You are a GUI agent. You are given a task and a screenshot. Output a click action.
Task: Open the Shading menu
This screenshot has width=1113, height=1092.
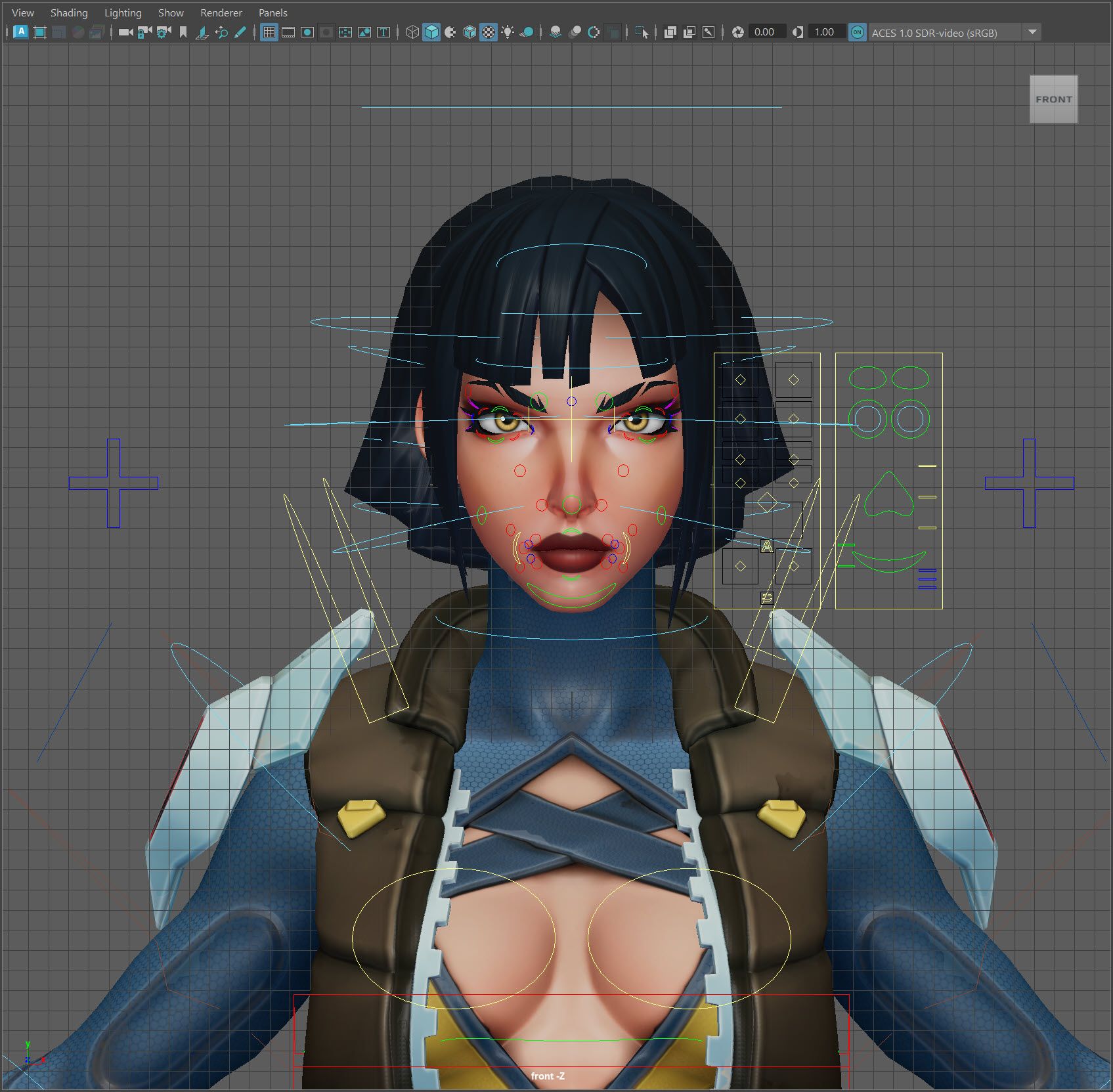69,12
